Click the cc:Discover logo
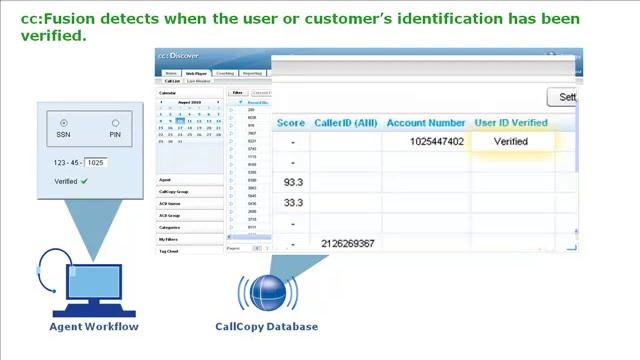The height and width of the screenshot is (360, 640). click(x=178, y=56)
